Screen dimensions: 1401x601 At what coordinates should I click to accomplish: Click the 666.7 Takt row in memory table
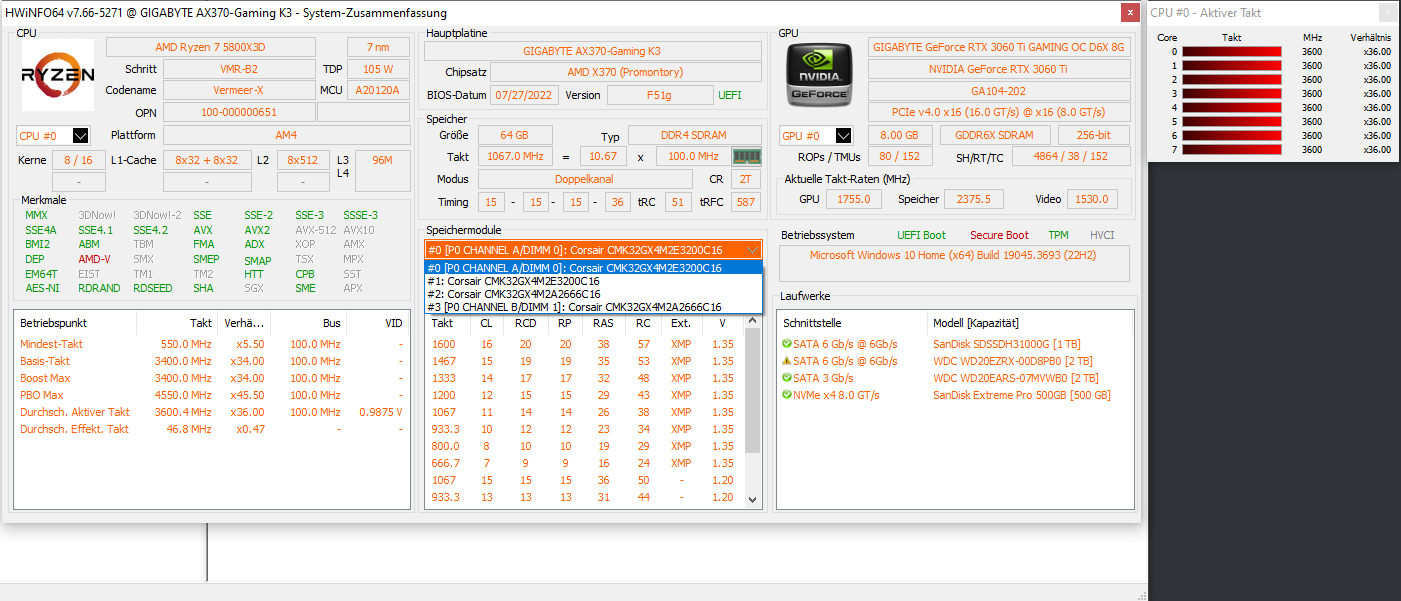click(x=586, y=463)
